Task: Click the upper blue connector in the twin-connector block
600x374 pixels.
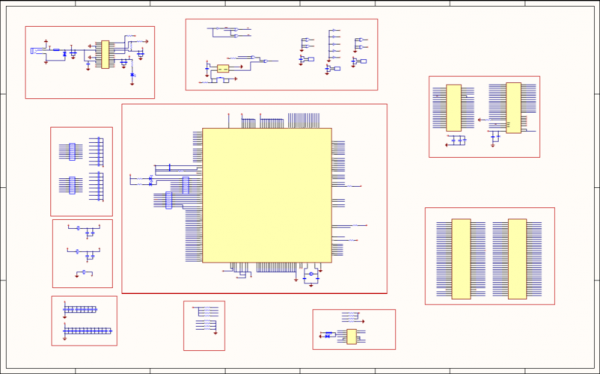Action: pyautogui.click(x=72, y=152)
